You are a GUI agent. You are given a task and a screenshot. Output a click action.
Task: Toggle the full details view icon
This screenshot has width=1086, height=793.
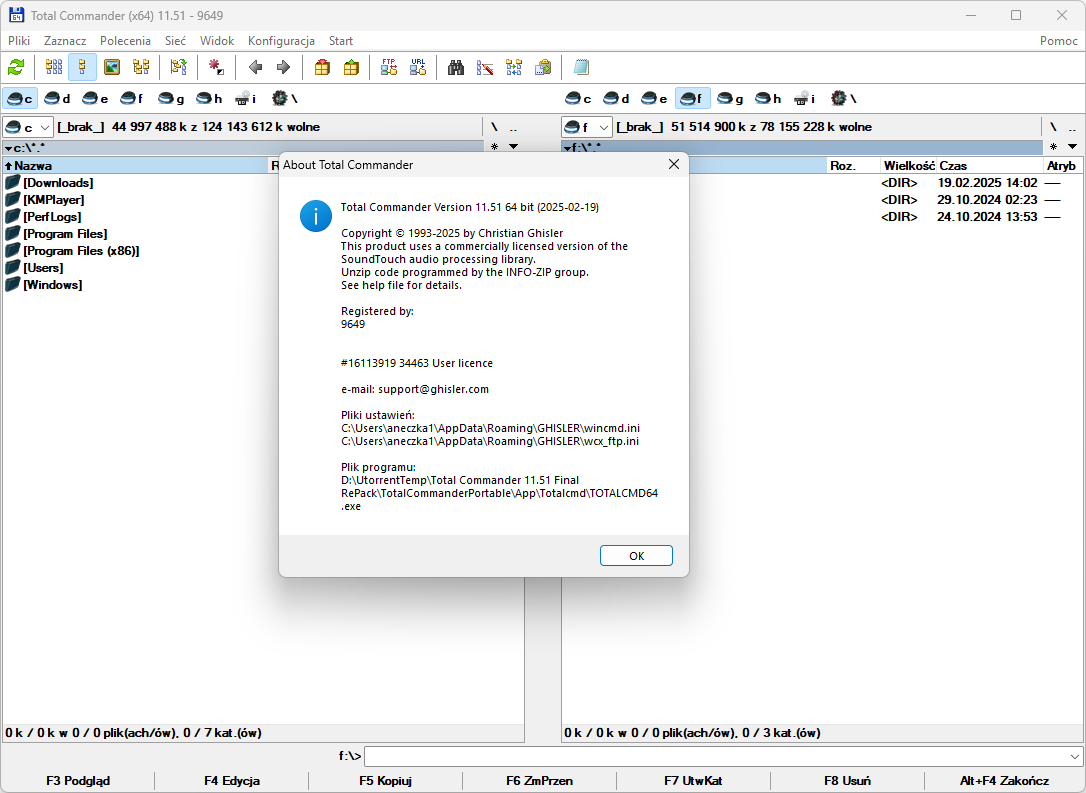(x=82, y=67)
